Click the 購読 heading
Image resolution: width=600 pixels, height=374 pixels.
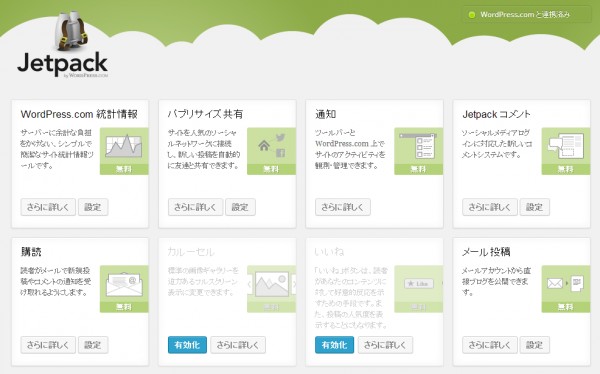tap(31, 252)
